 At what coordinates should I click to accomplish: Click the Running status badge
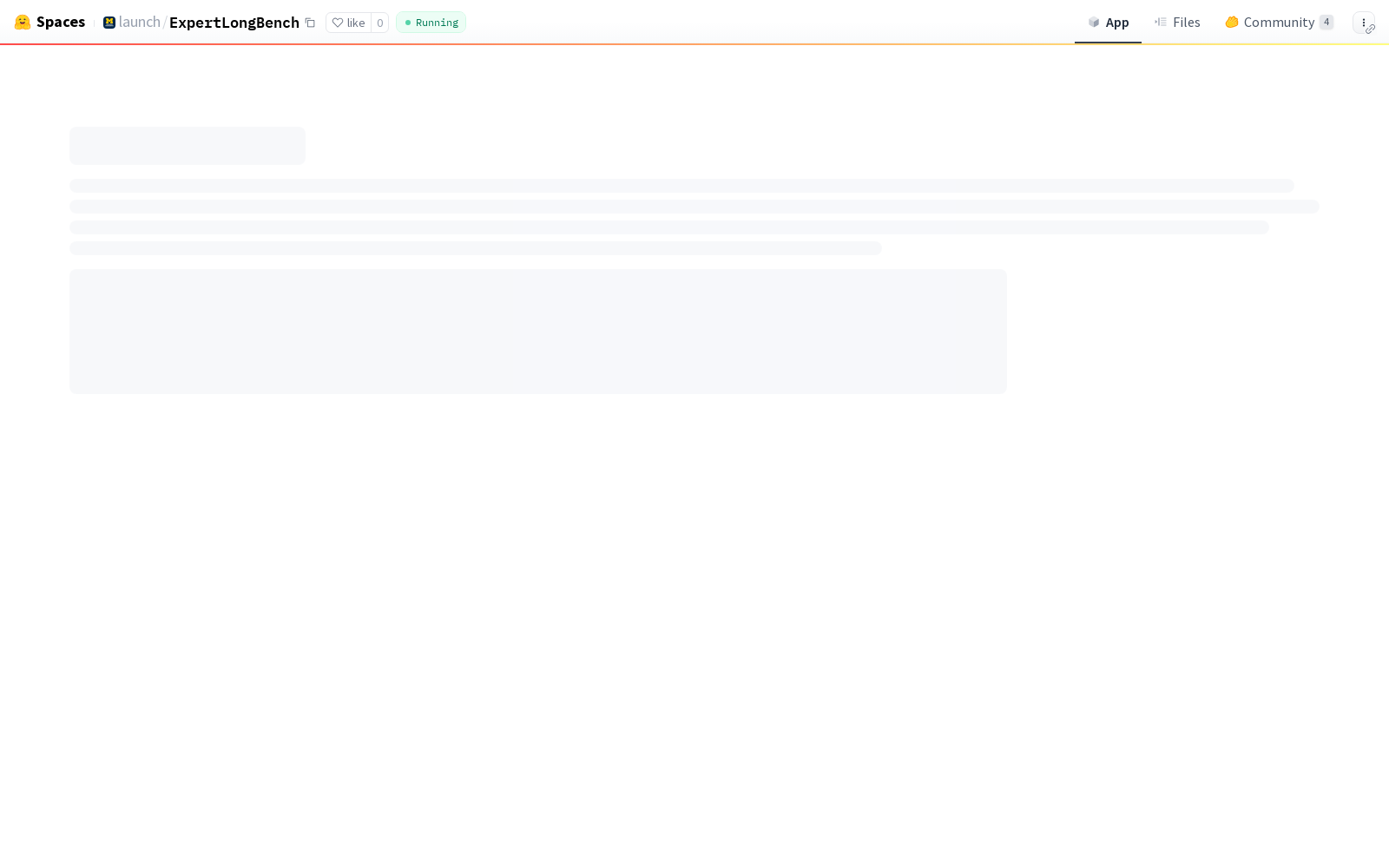(431, 23)
